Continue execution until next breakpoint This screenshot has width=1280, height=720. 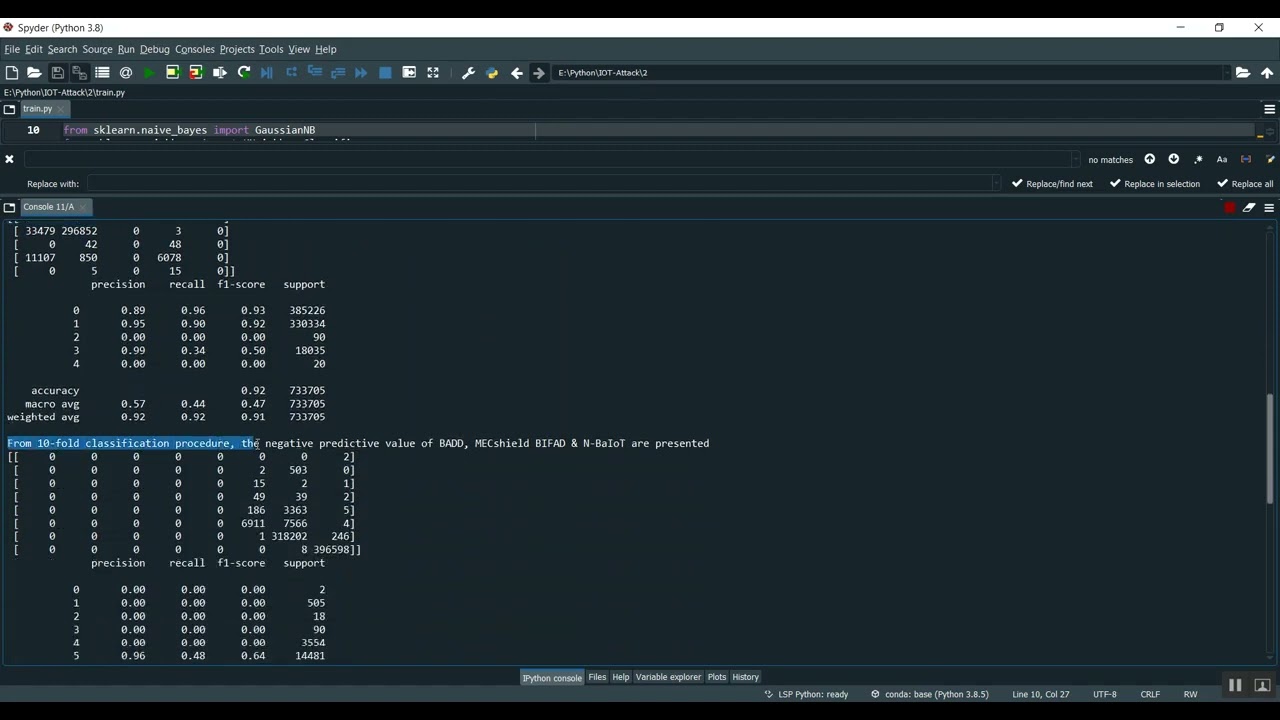click(x=361, y=73)
